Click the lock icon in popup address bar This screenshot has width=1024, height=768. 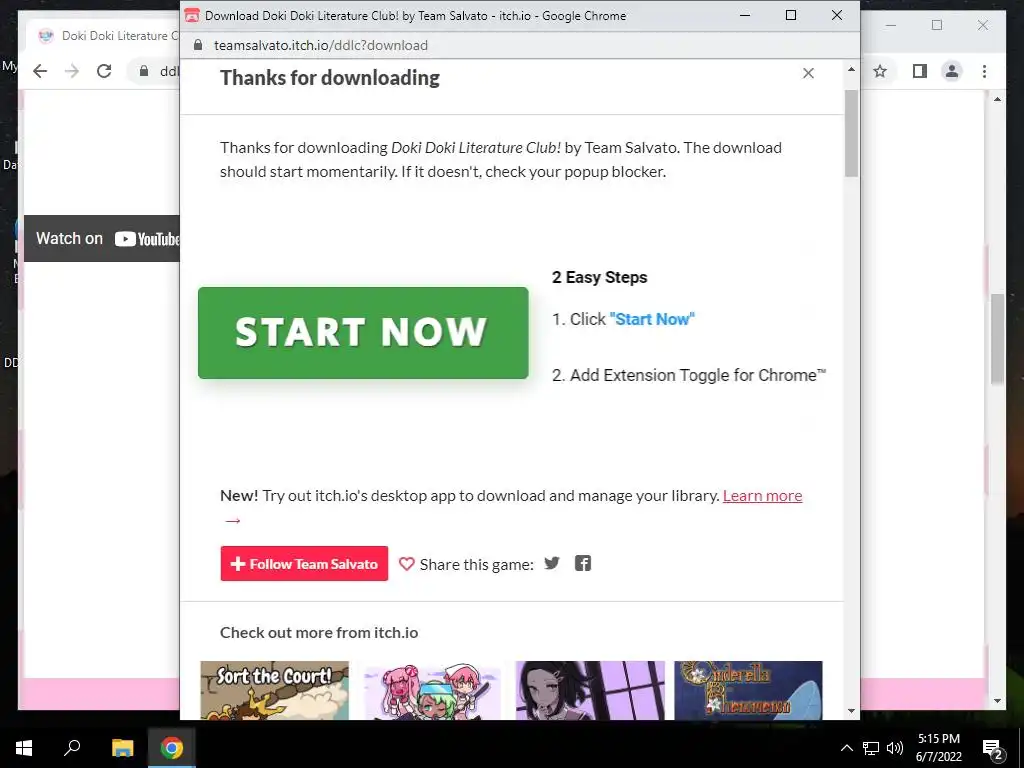pyautogui.click(x=198, y=45)
